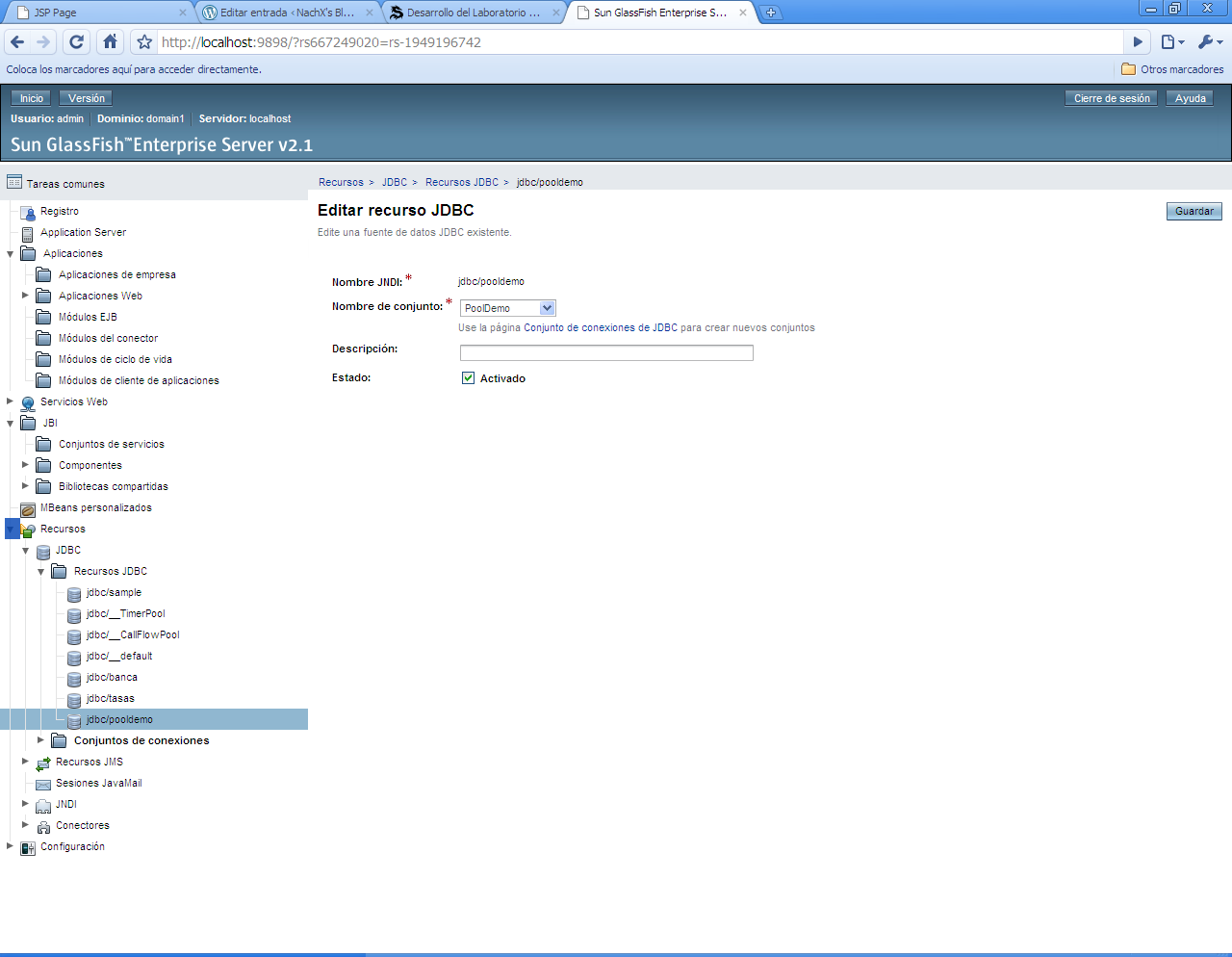
Task: Open the Ayuda help button
Action: tap(1191, 98)
